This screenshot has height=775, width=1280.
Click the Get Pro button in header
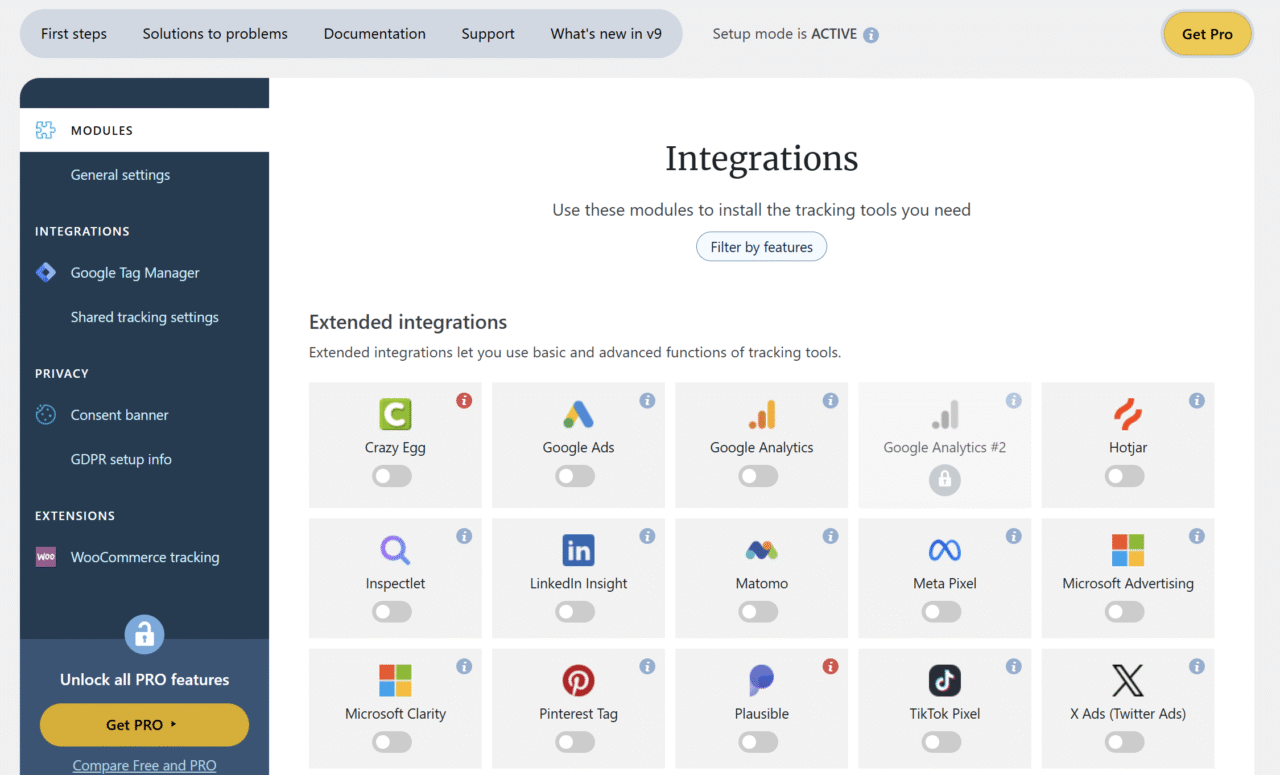[1207, 34]
